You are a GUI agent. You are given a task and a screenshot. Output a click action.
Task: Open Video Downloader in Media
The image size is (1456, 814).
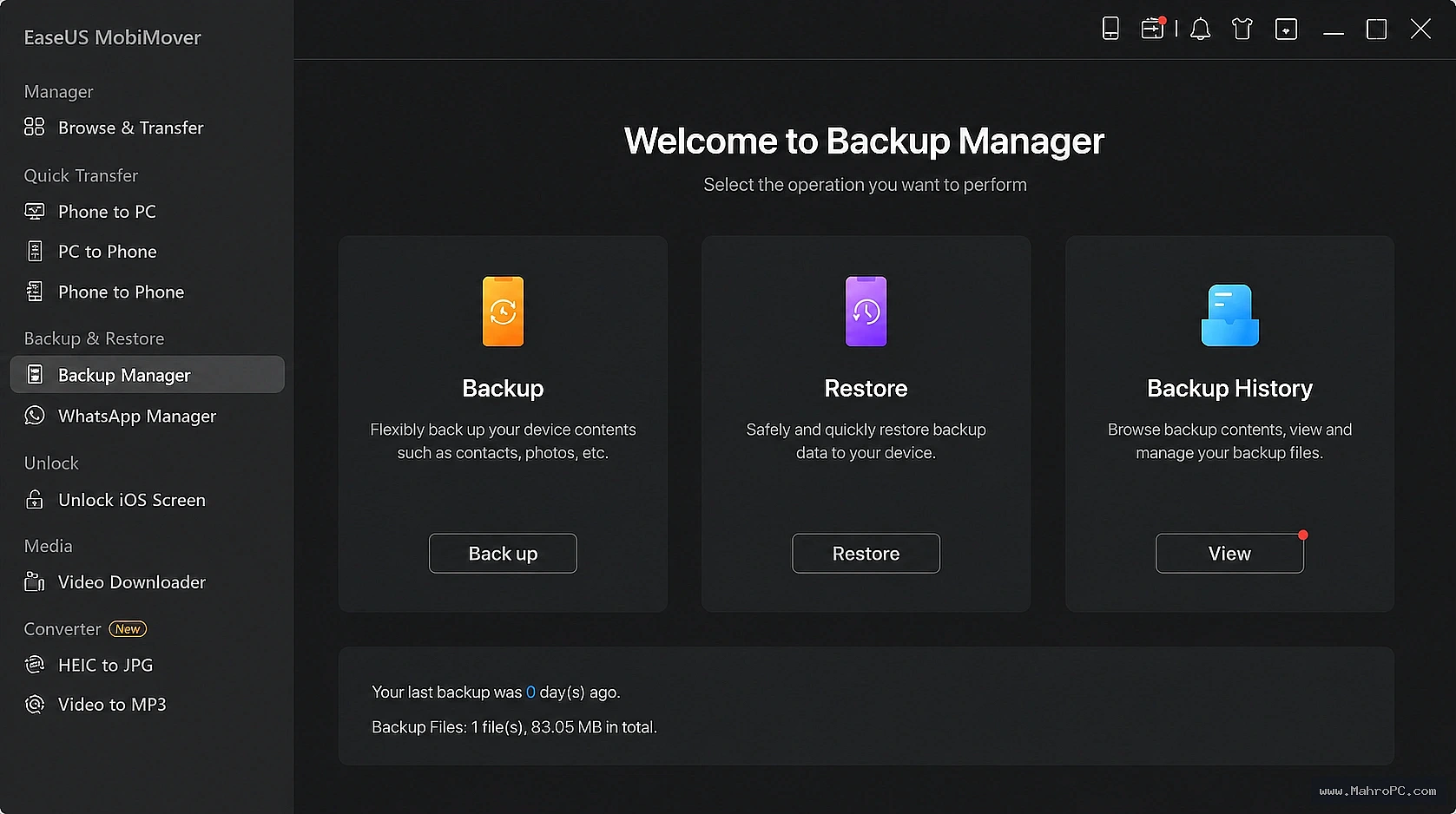[131, 582]
